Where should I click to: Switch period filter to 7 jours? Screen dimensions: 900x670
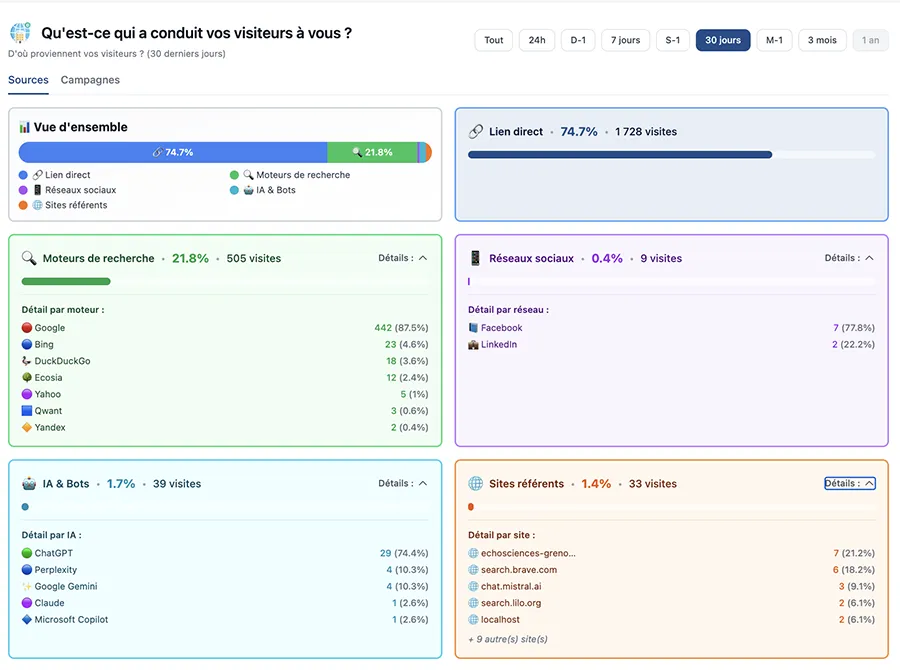pyautogui.click(x=626, y=40)
